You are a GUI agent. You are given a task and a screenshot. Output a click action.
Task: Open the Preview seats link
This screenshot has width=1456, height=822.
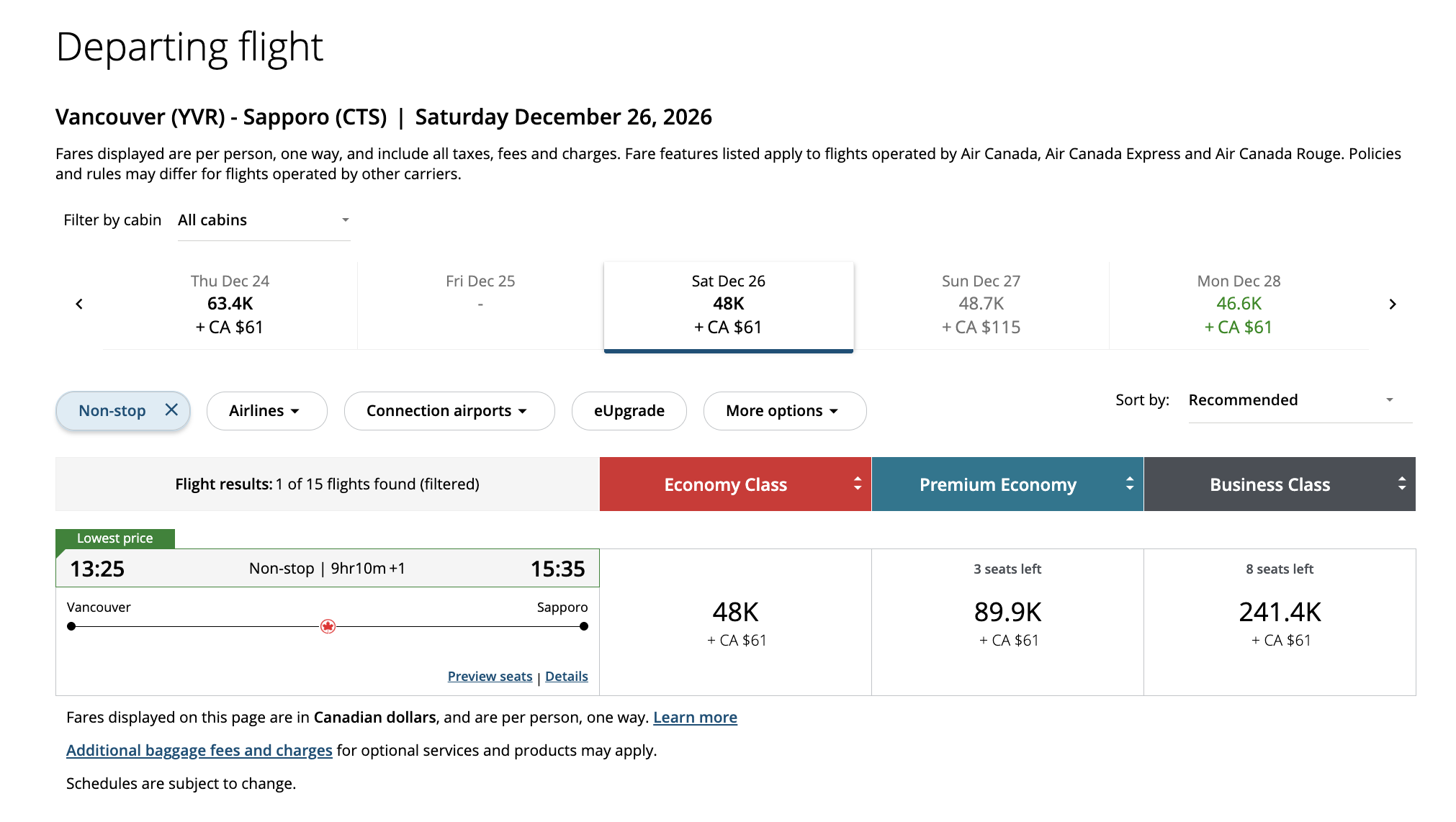click(490, 675)
